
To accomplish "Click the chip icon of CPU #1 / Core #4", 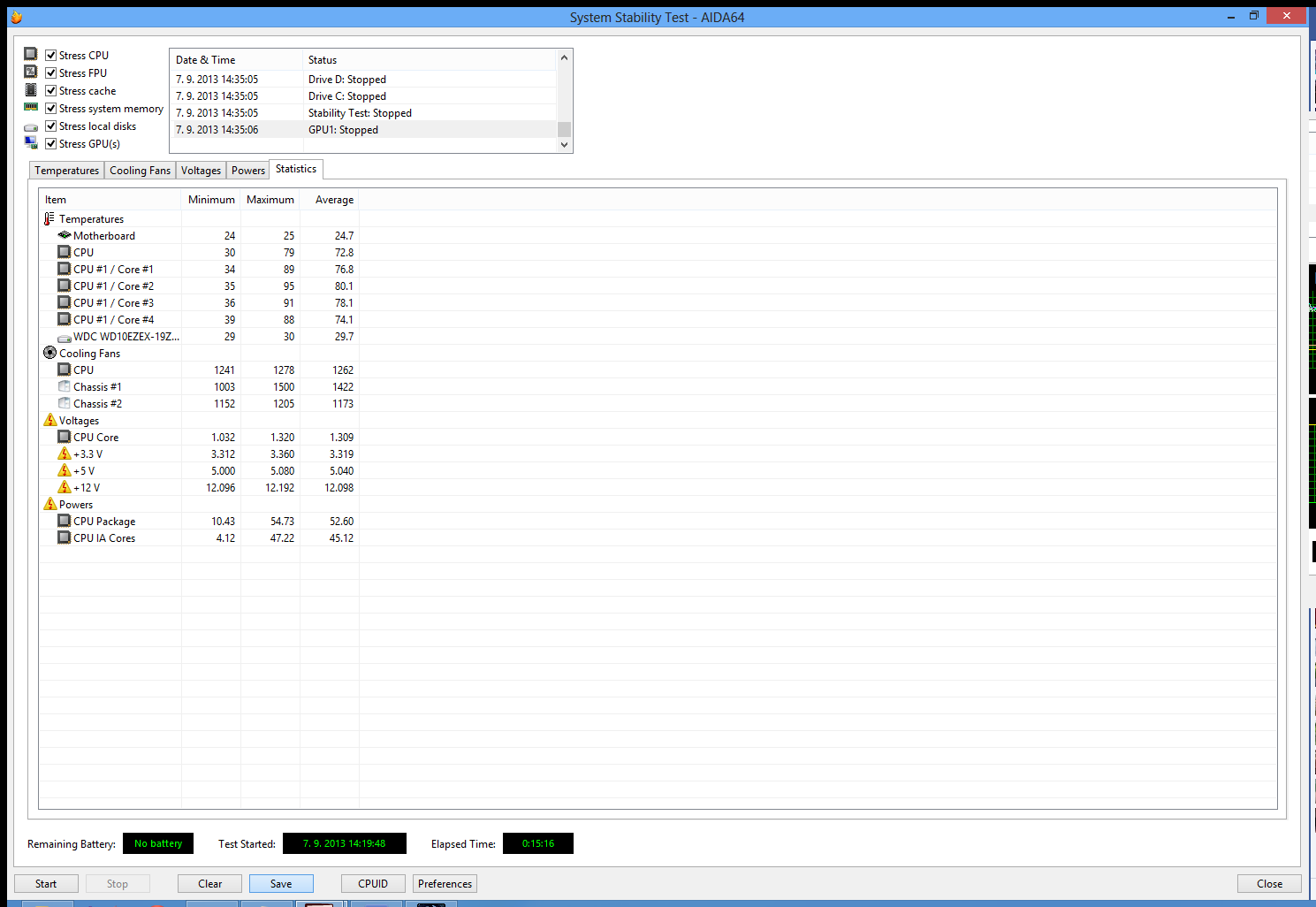I will (x=65, y=319).
